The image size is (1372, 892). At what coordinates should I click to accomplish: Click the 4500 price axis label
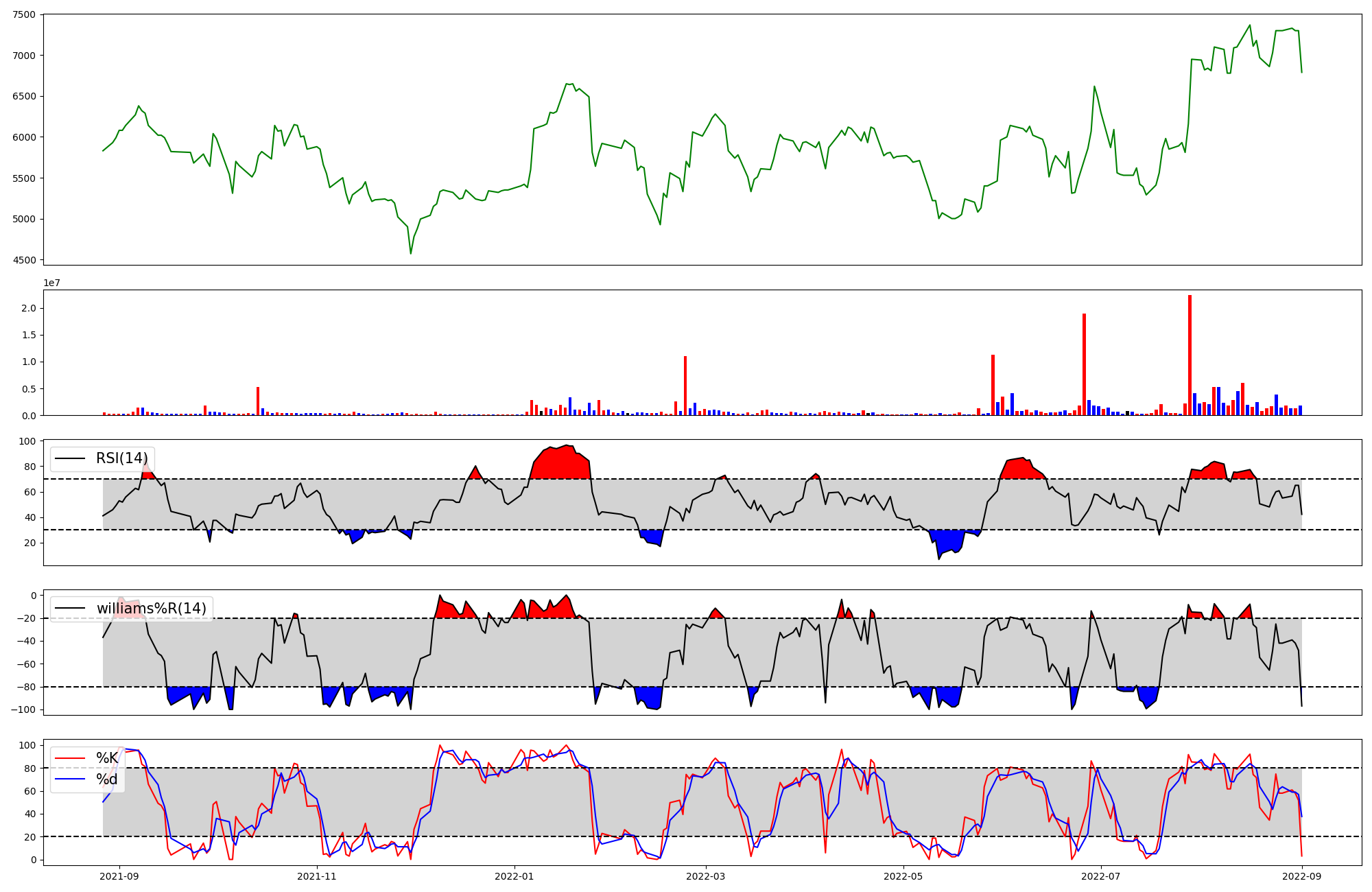25,260
